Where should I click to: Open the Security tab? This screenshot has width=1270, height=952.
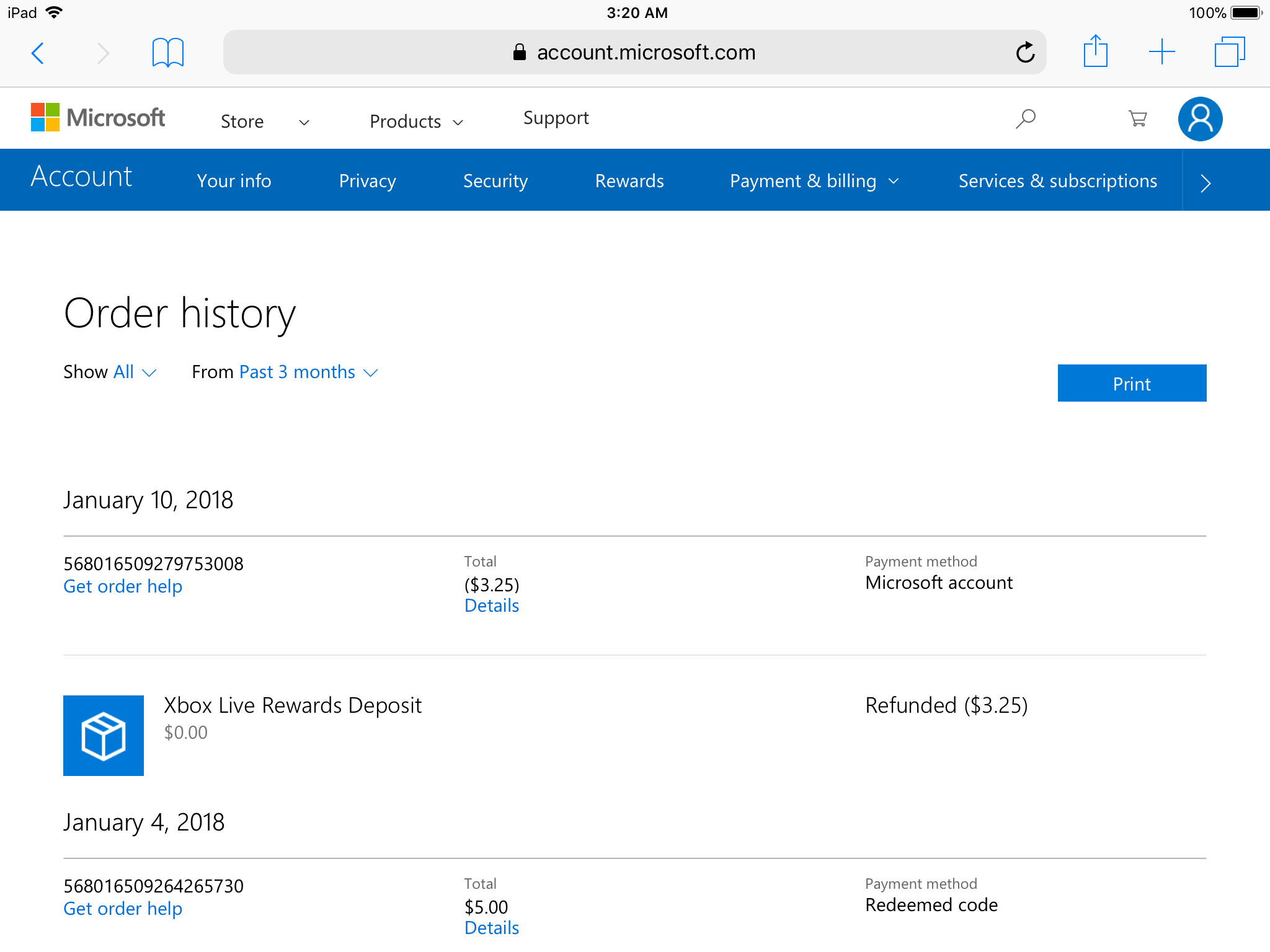(495, 181)
